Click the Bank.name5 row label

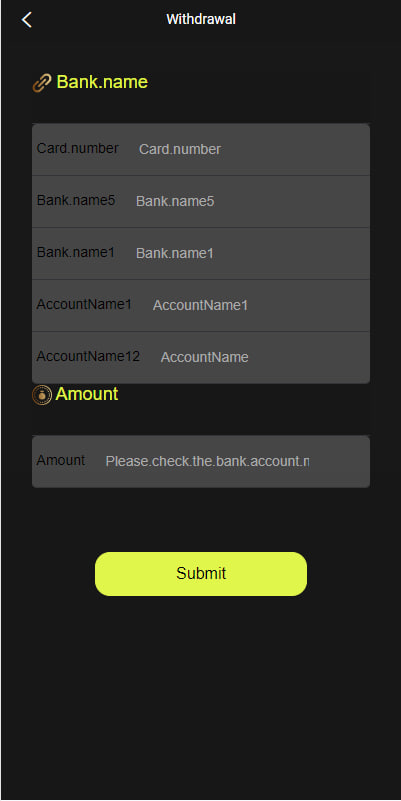[76, 200]
